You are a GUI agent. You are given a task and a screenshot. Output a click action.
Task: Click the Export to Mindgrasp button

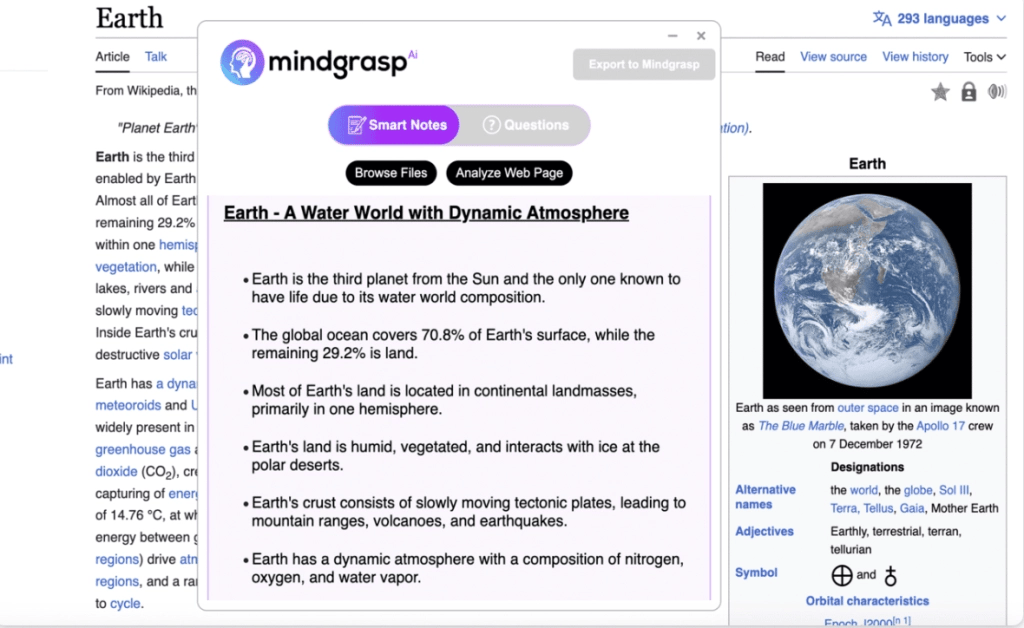coord(644,65)
